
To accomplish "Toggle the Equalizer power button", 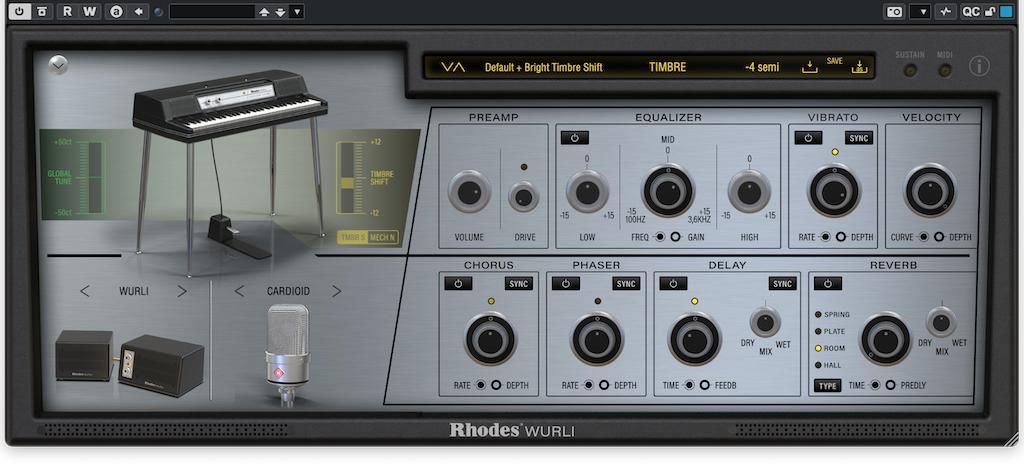I will [575, 138].
